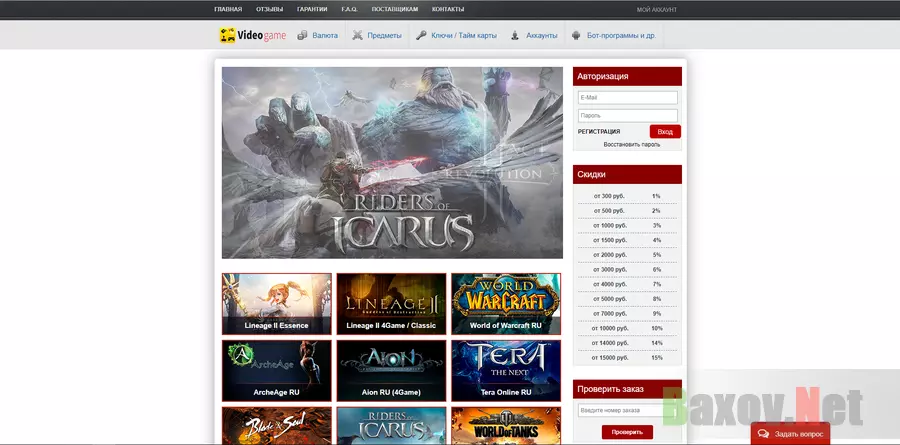The width and height of the screenshot is (900, 445).
Task: Click the РЕГИСТРАЦИЯ link
Action: coord(599,131)
